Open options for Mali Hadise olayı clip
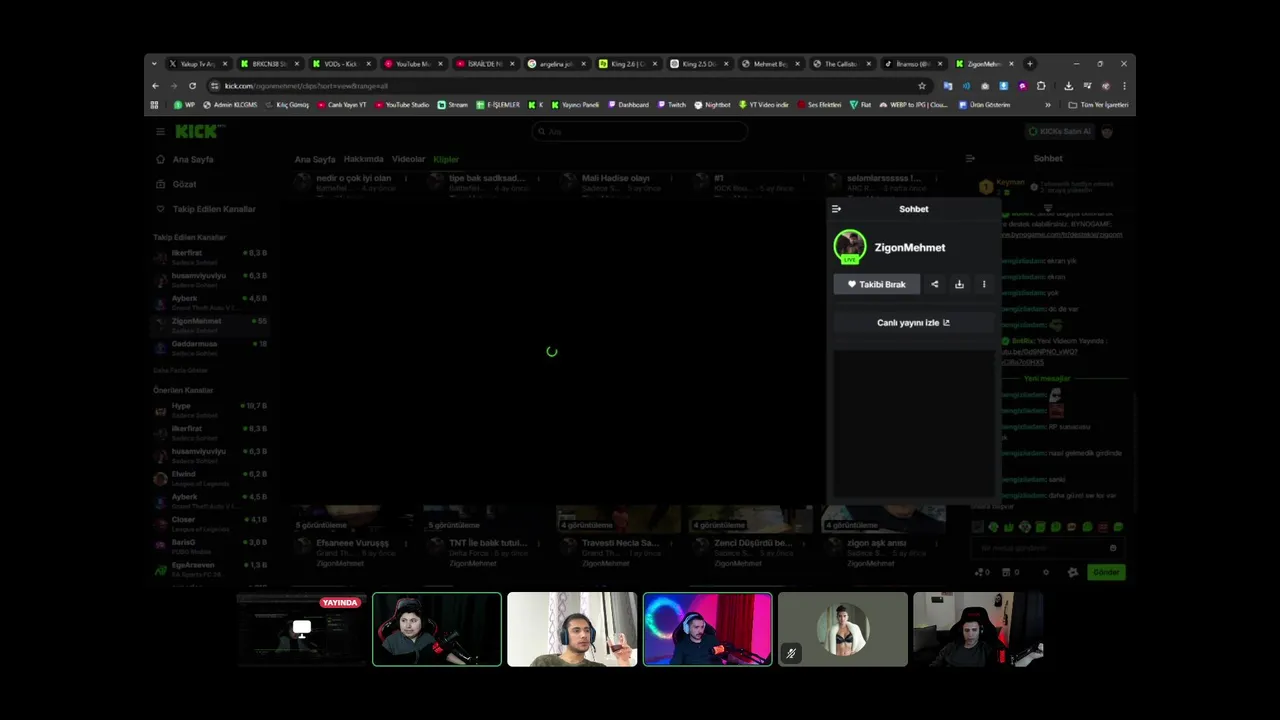The image size is (1280, 720). 671,180
